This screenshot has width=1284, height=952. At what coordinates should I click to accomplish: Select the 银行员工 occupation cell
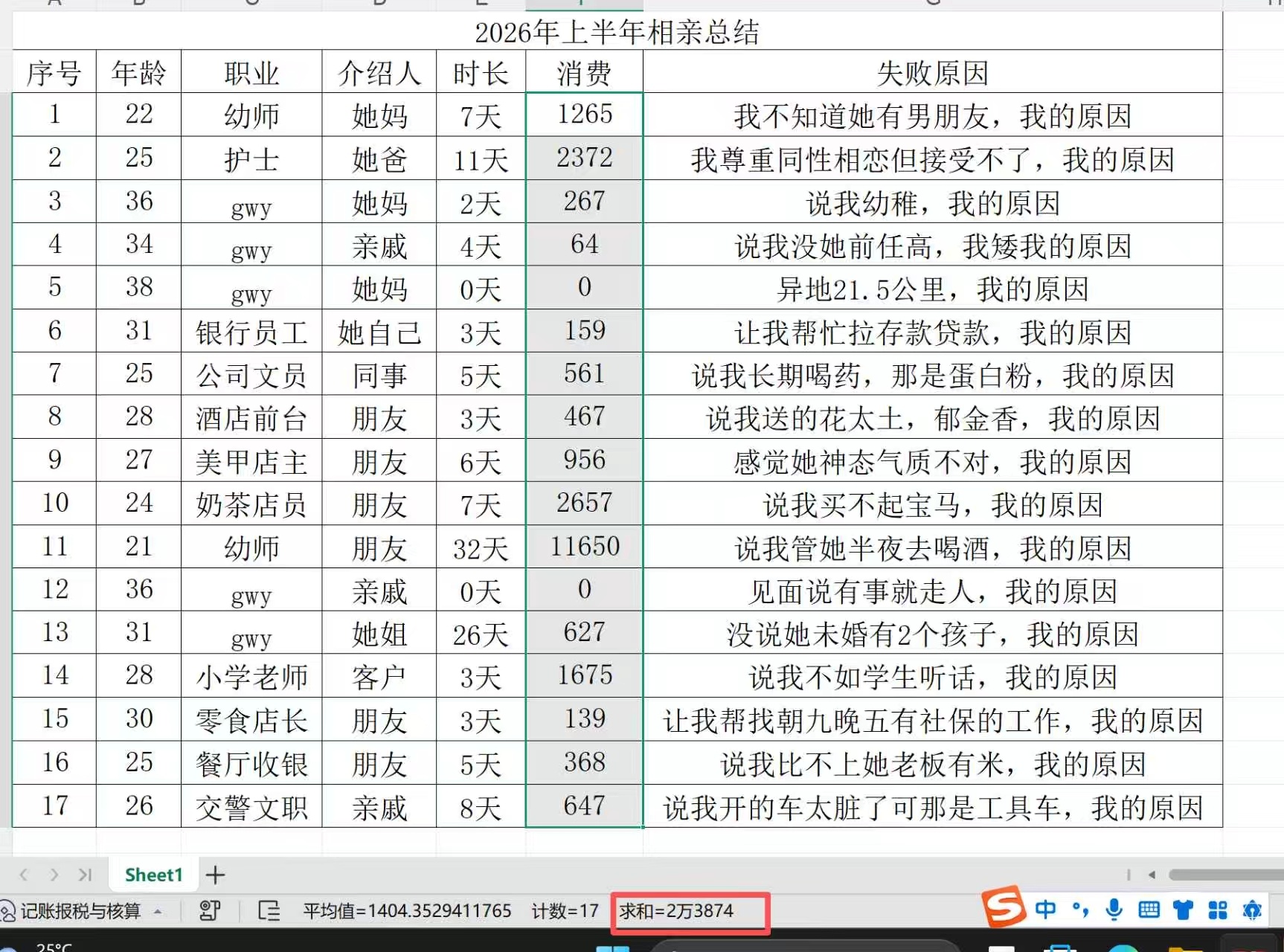point(251,331)
